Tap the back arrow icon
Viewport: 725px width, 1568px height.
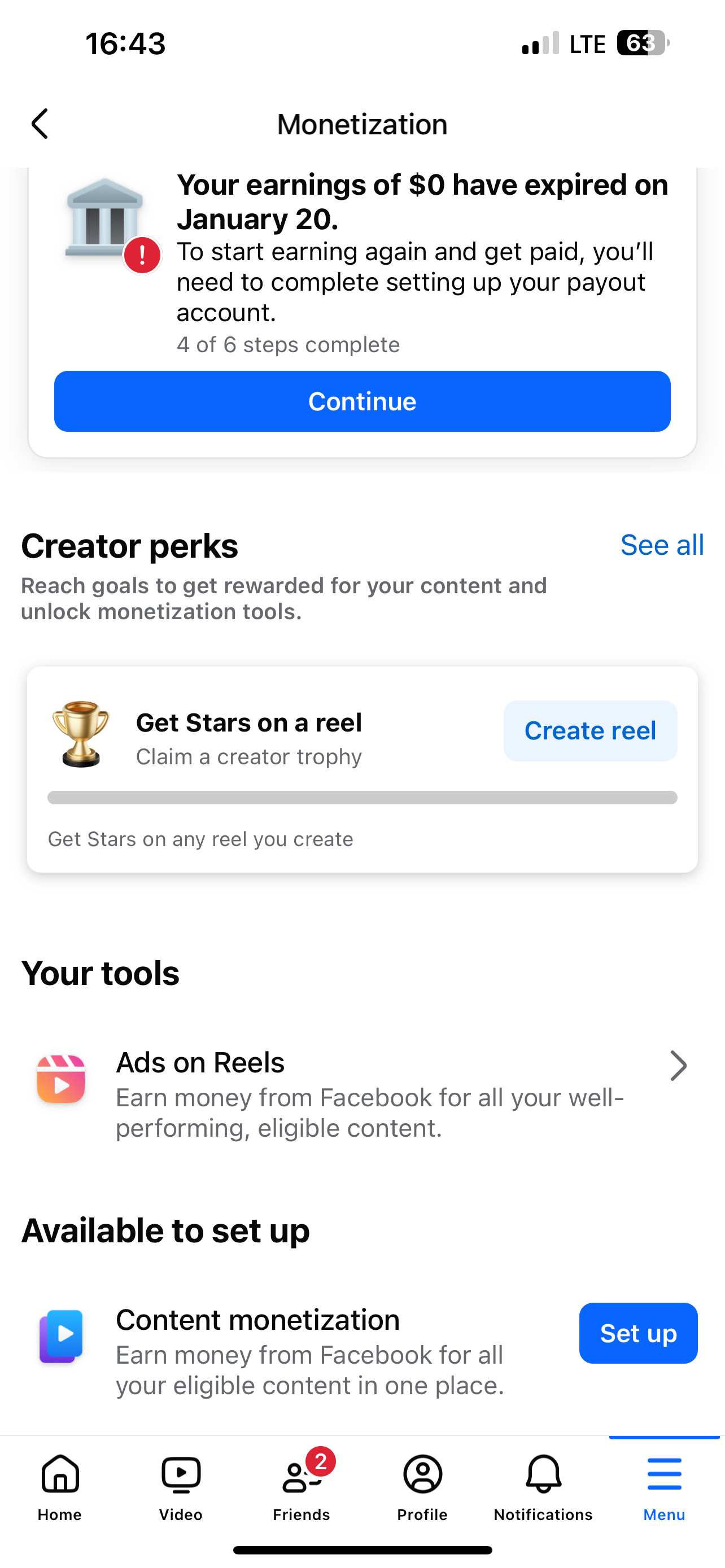click(x=40, y=124)
